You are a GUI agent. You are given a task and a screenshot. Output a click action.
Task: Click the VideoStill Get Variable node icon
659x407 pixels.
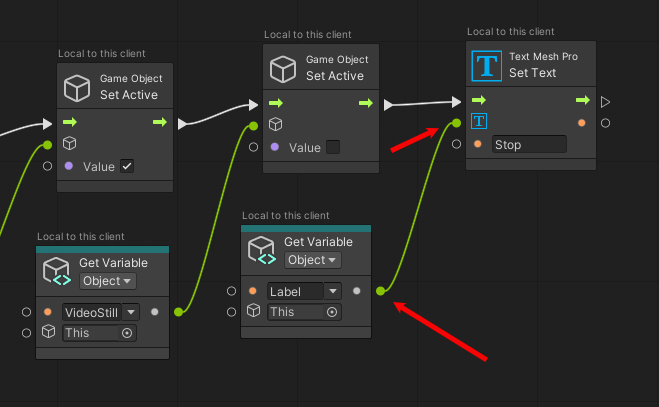pyautogui.click(x=57, y=272)
